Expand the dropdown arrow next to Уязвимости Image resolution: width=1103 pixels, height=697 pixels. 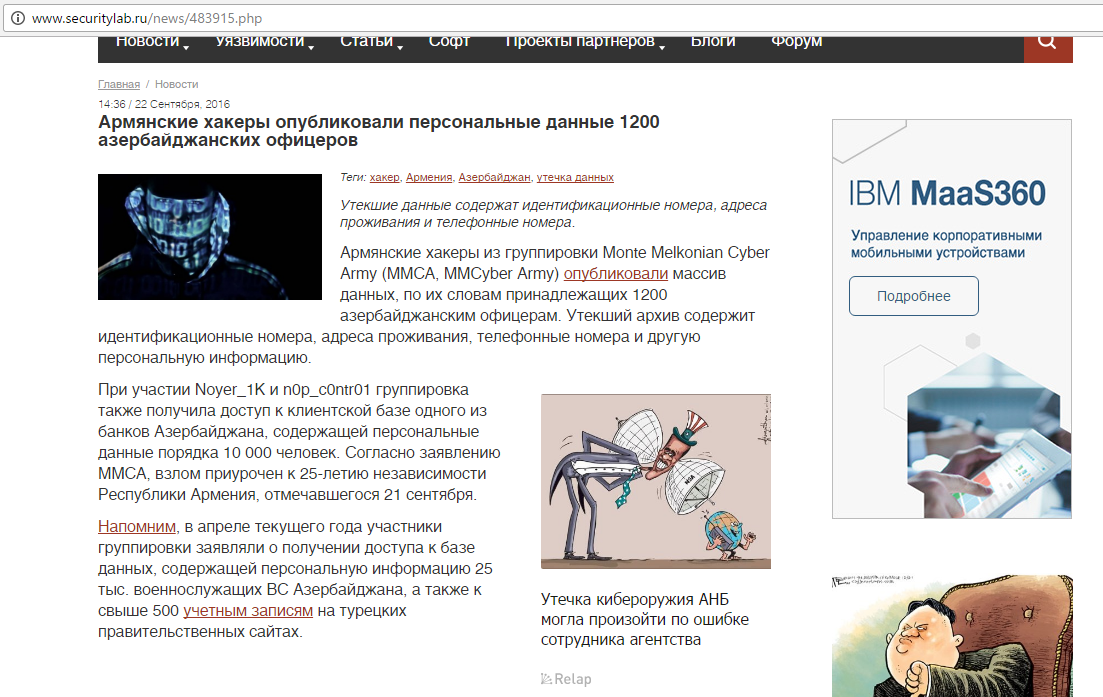click(311, 47)
